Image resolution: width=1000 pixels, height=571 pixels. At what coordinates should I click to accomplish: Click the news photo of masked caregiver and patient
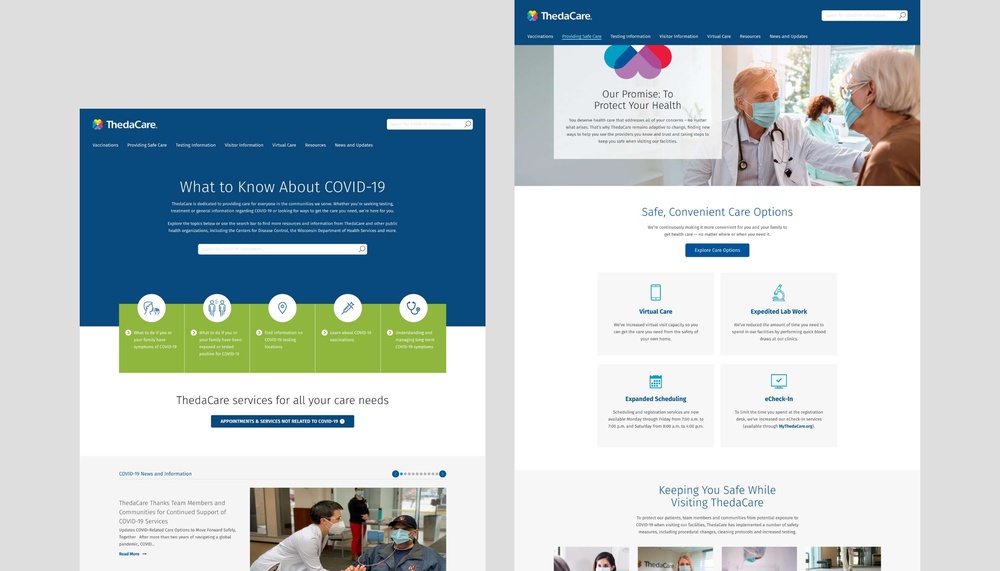(x=348, y=529)
